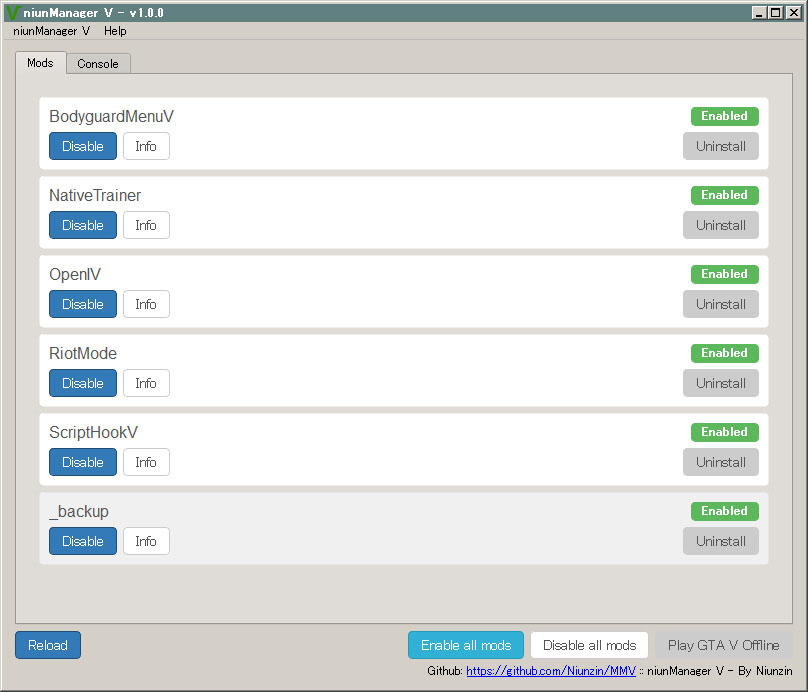Uninstall the _backup mod

pos(721,541)
